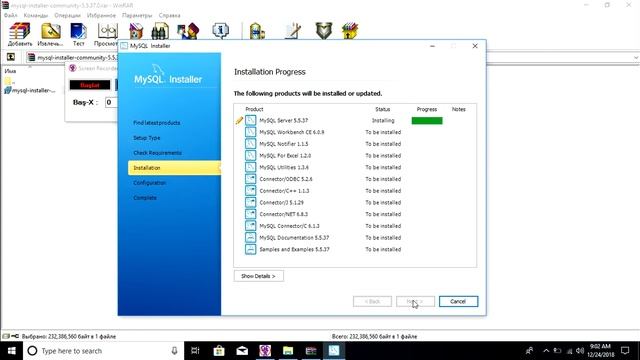Open the Action Center notification icon
This screenshot has height=360, width=640.
[x=625, y=351]
